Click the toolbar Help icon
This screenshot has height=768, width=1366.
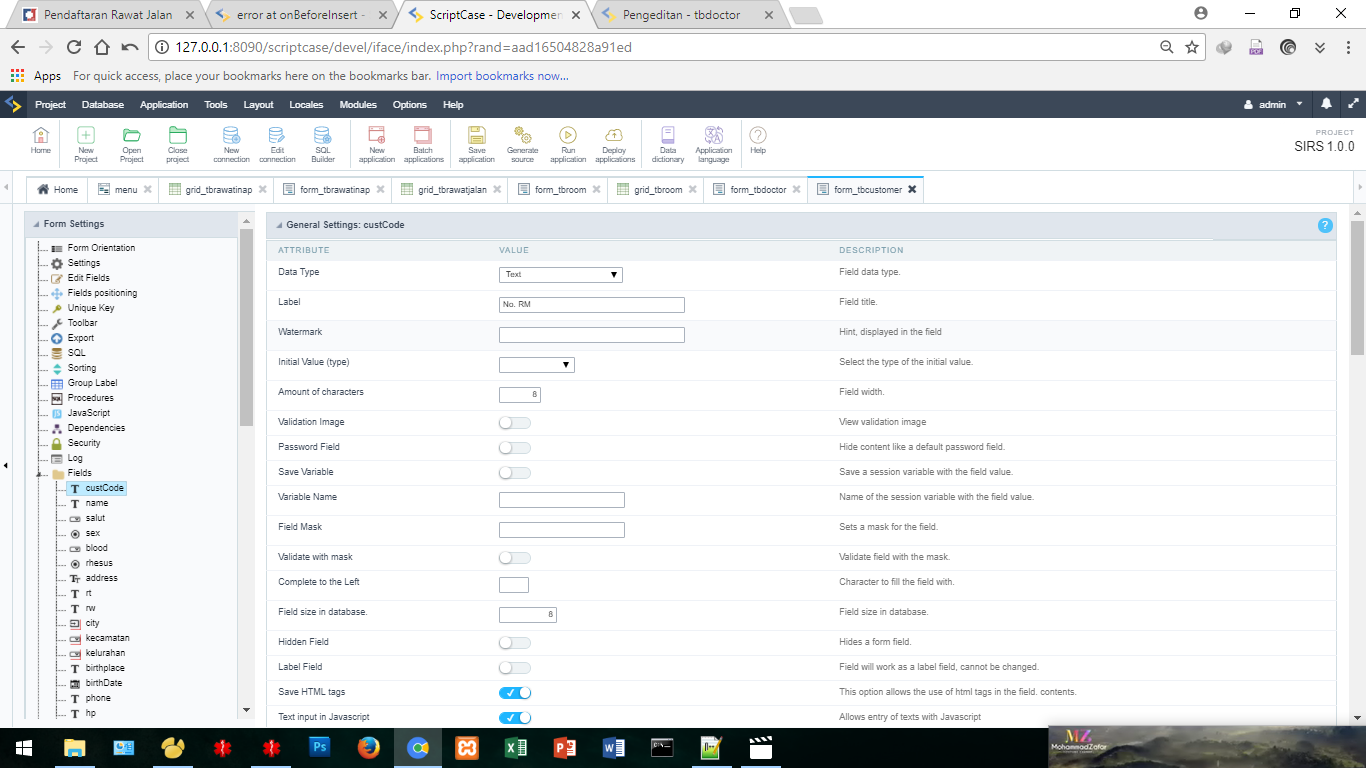pyautogui.click(x=758, y=141)
